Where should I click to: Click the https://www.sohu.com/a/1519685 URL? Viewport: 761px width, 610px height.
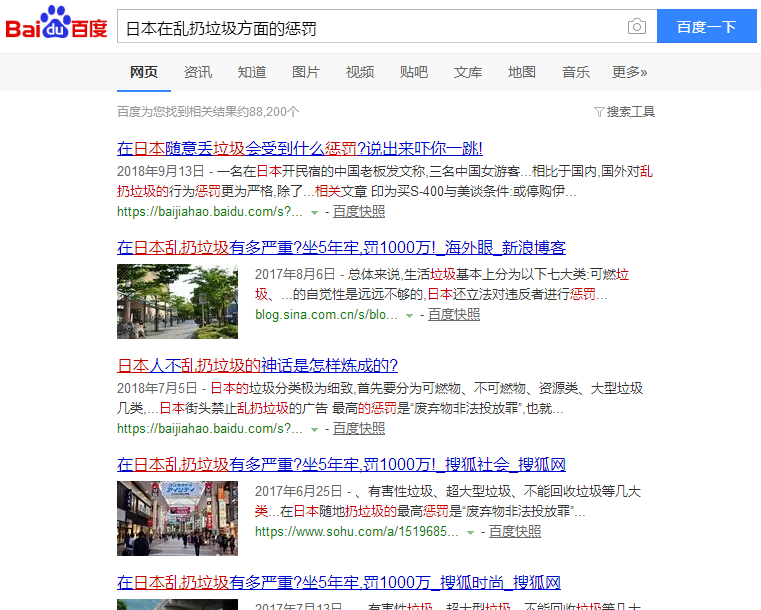pyautogui.click(x=357, y=531)
